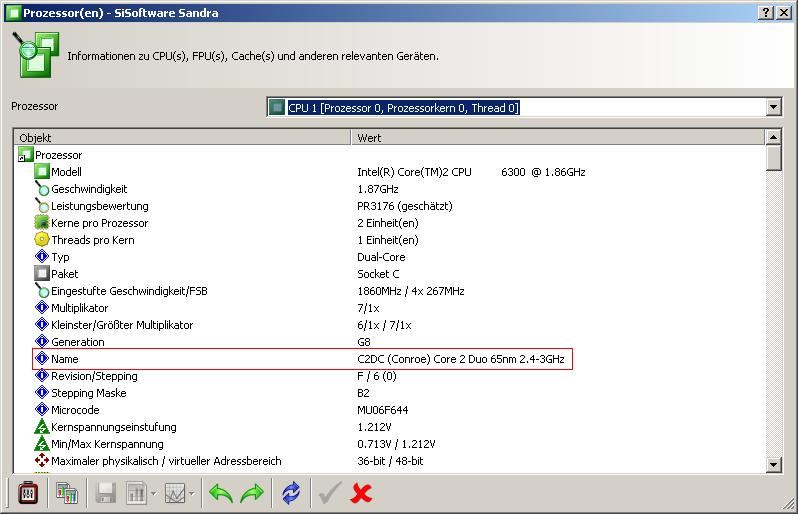This screenshot has width=798, height=514.
Task: Click the vertical scrollbar thumb
Action: (773, 158)
